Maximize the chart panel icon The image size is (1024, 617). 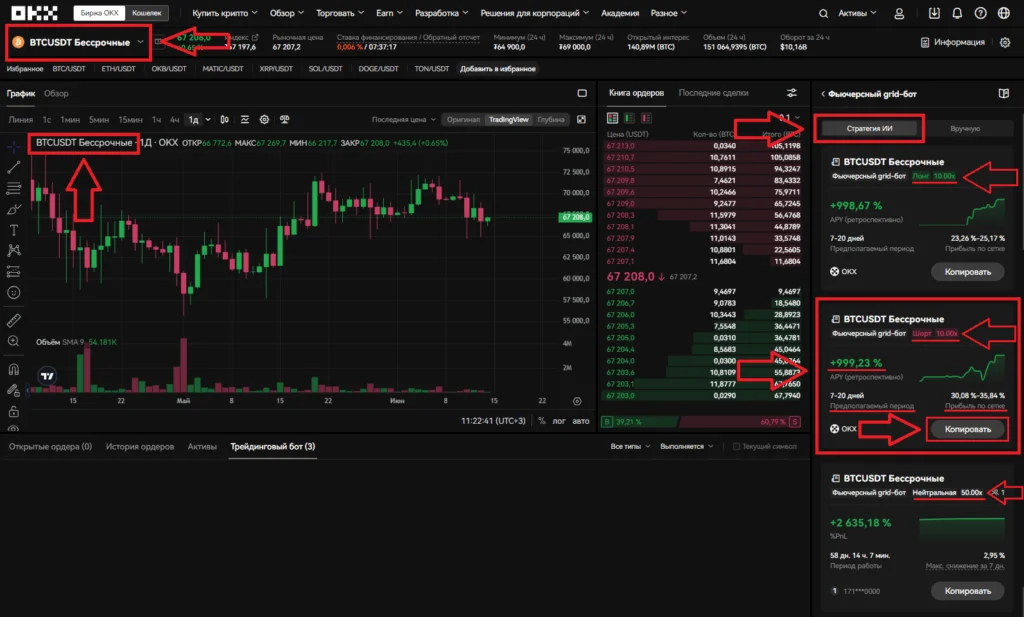pyautogui.click(x=582, y=93)
